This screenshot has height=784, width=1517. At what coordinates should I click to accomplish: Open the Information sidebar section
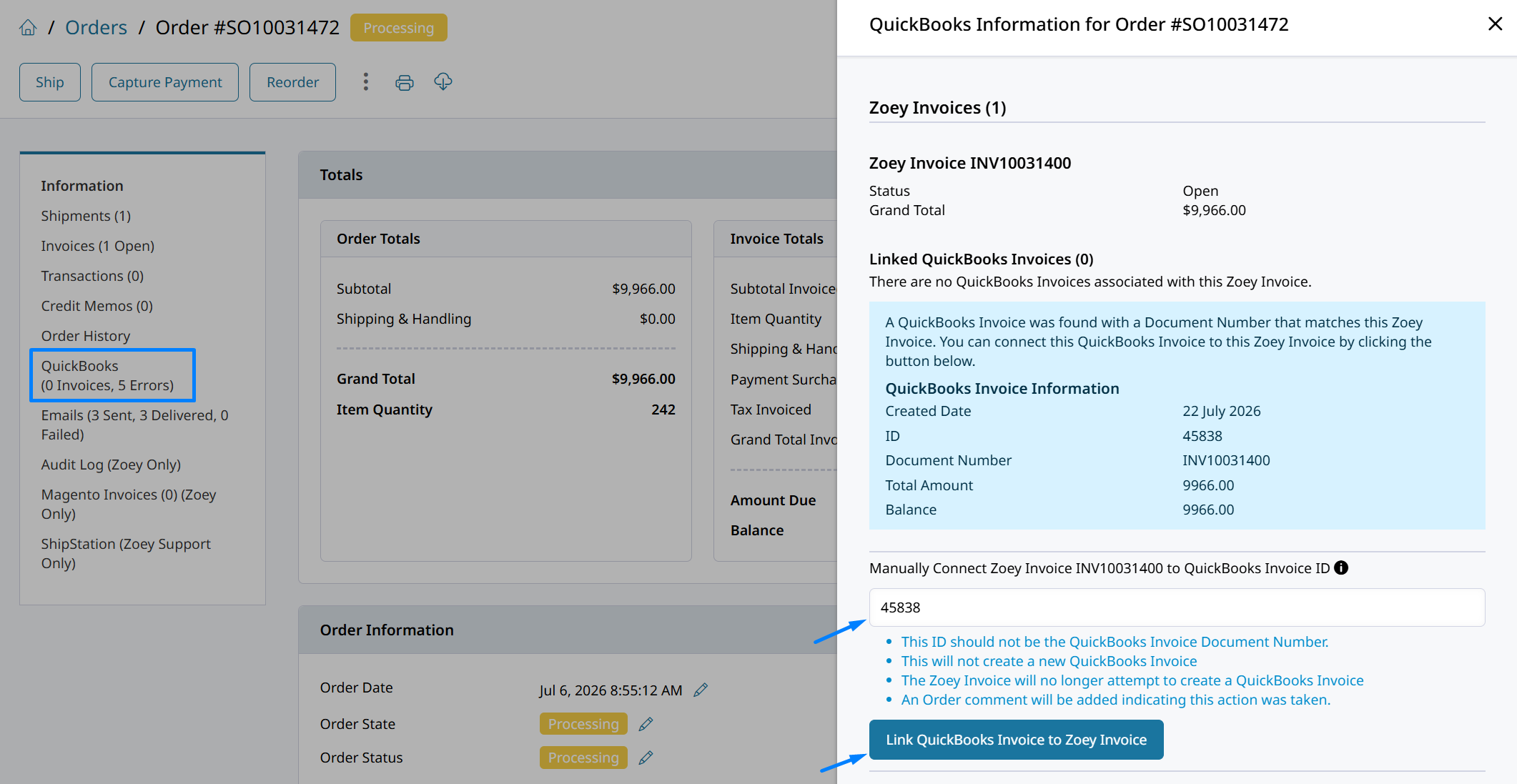tap(82, 186)
